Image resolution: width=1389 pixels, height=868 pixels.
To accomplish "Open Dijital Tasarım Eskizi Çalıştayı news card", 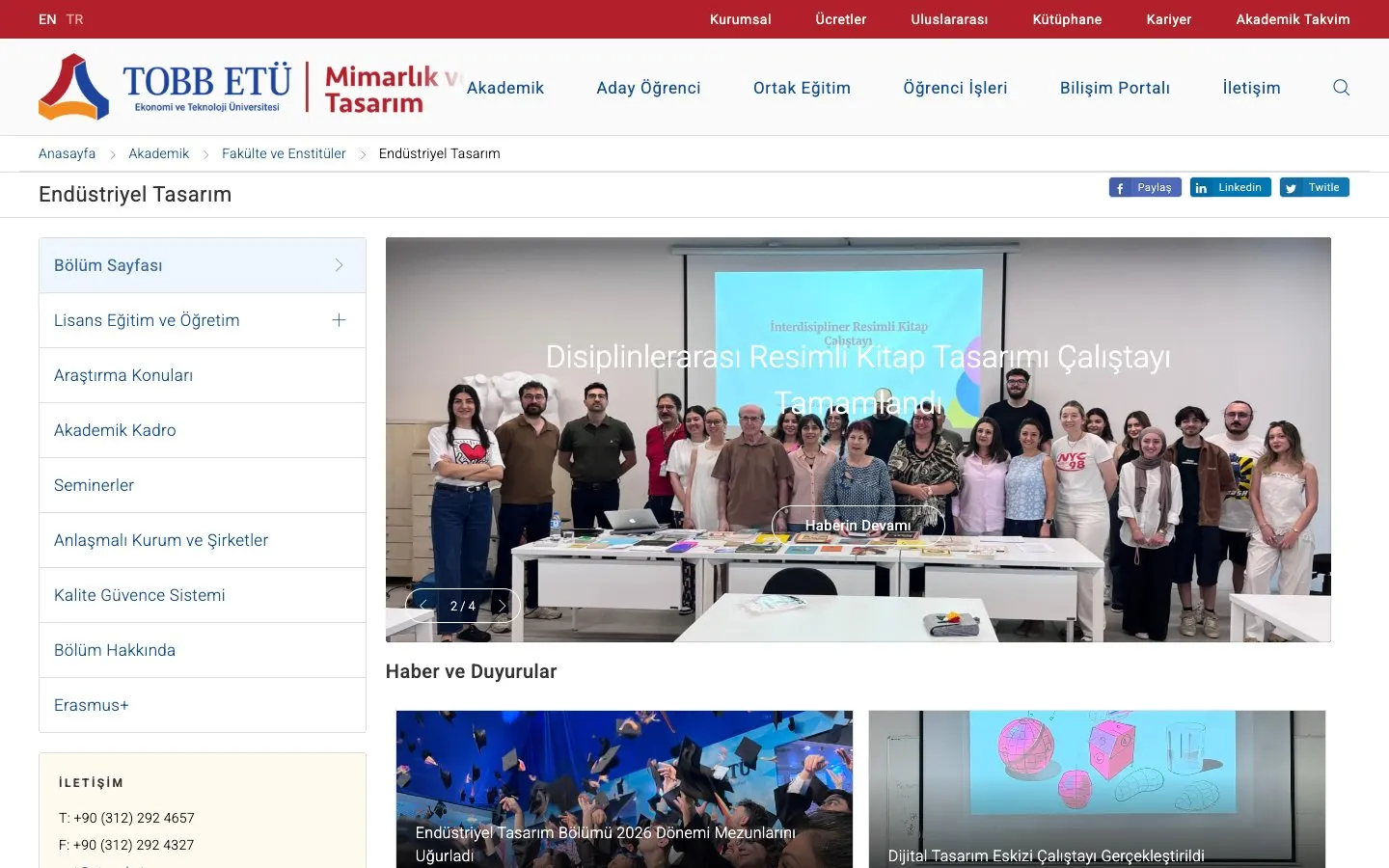I will point(1097,789).
